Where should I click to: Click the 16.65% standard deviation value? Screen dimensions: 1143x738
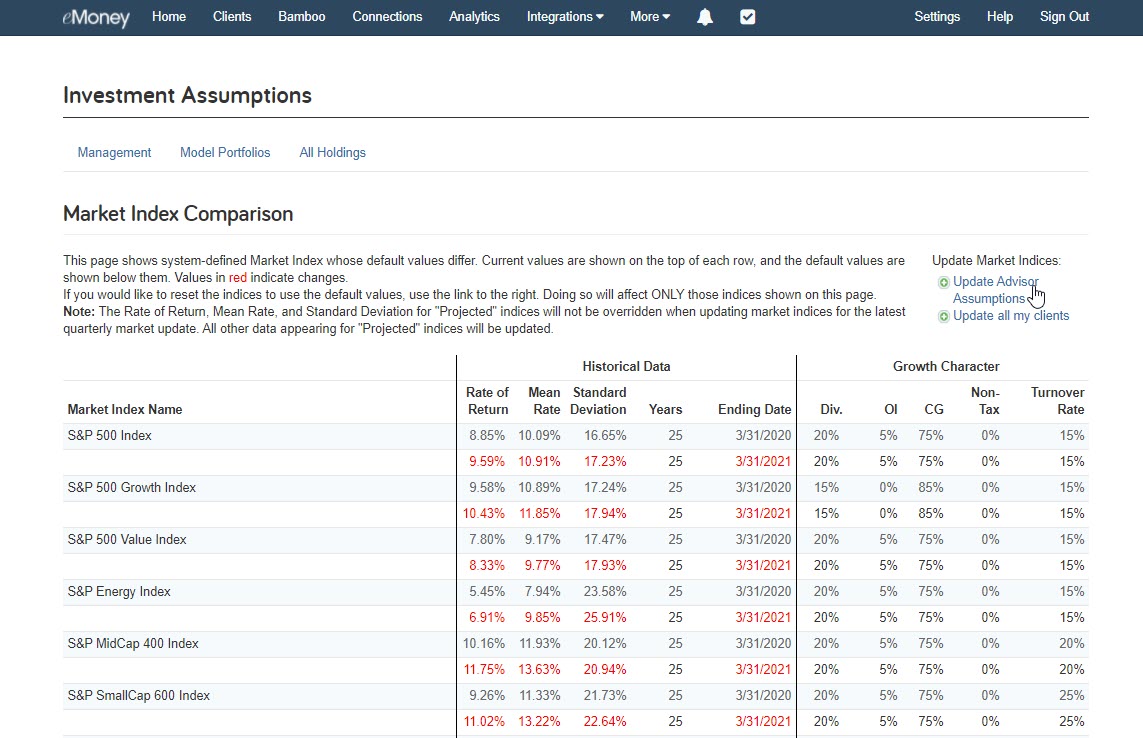(605, 435)
